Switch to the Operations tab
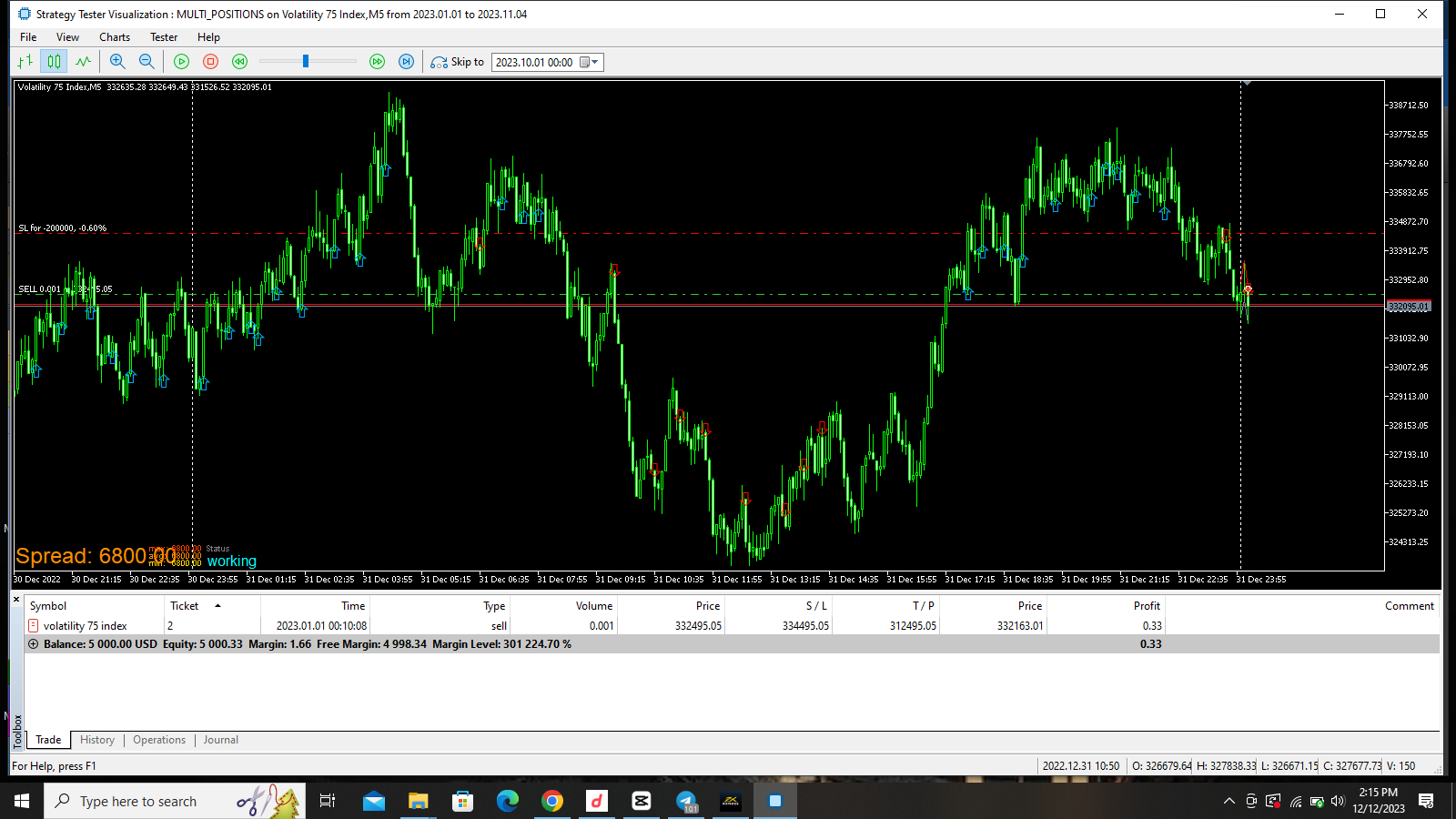The height and width of the screenshot is (819, 1456). [159, 740]
